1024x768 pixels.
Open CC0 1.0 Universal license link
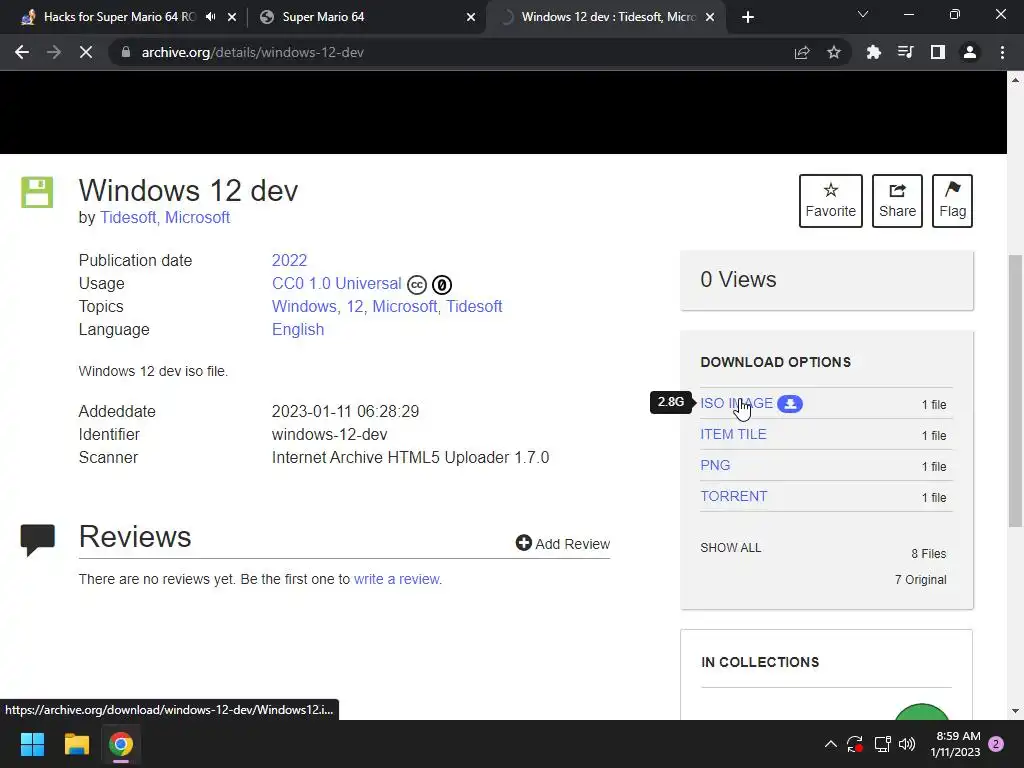[x=336, y=283]
